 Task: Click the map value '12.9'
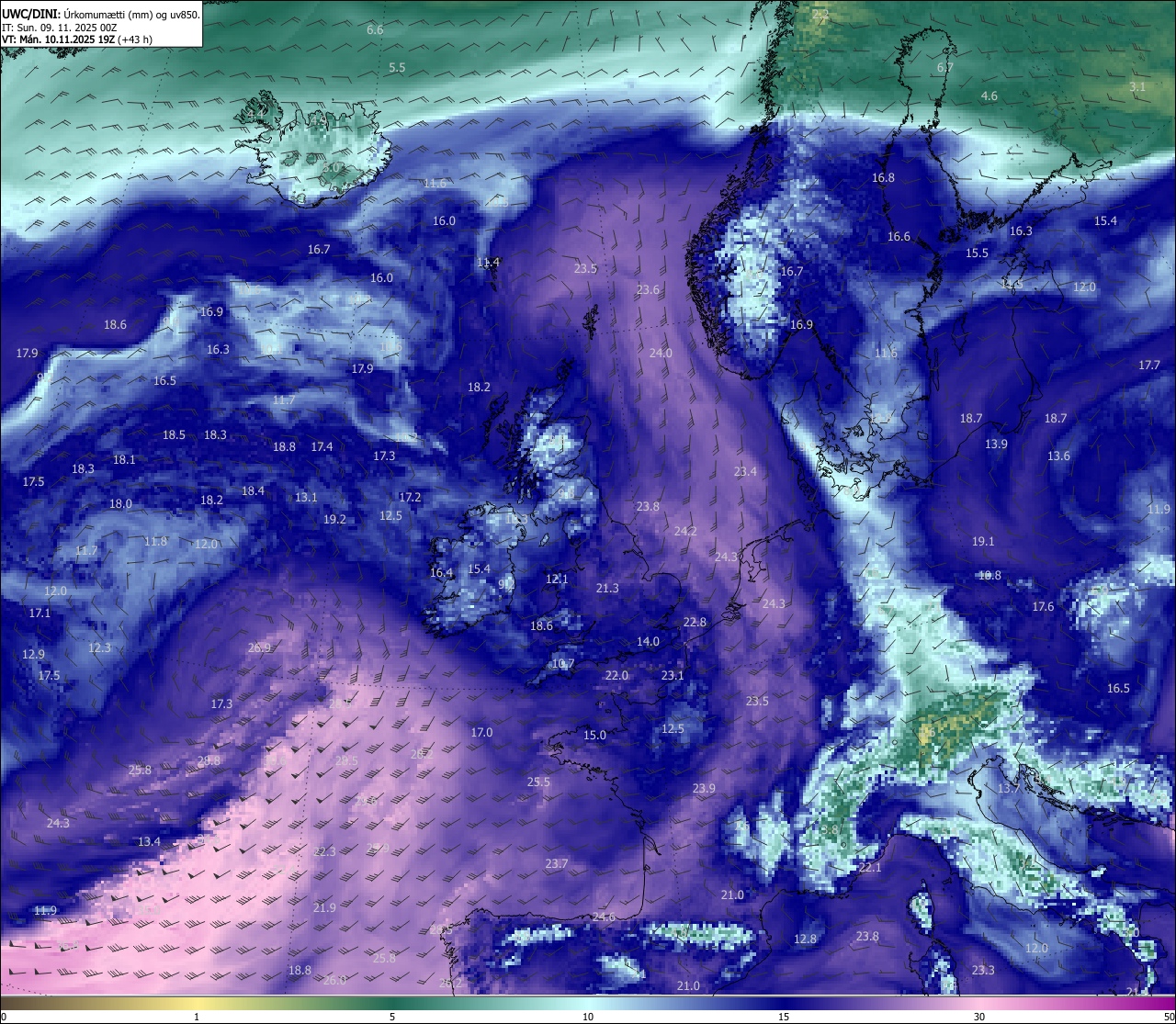(x=33, y=655)
